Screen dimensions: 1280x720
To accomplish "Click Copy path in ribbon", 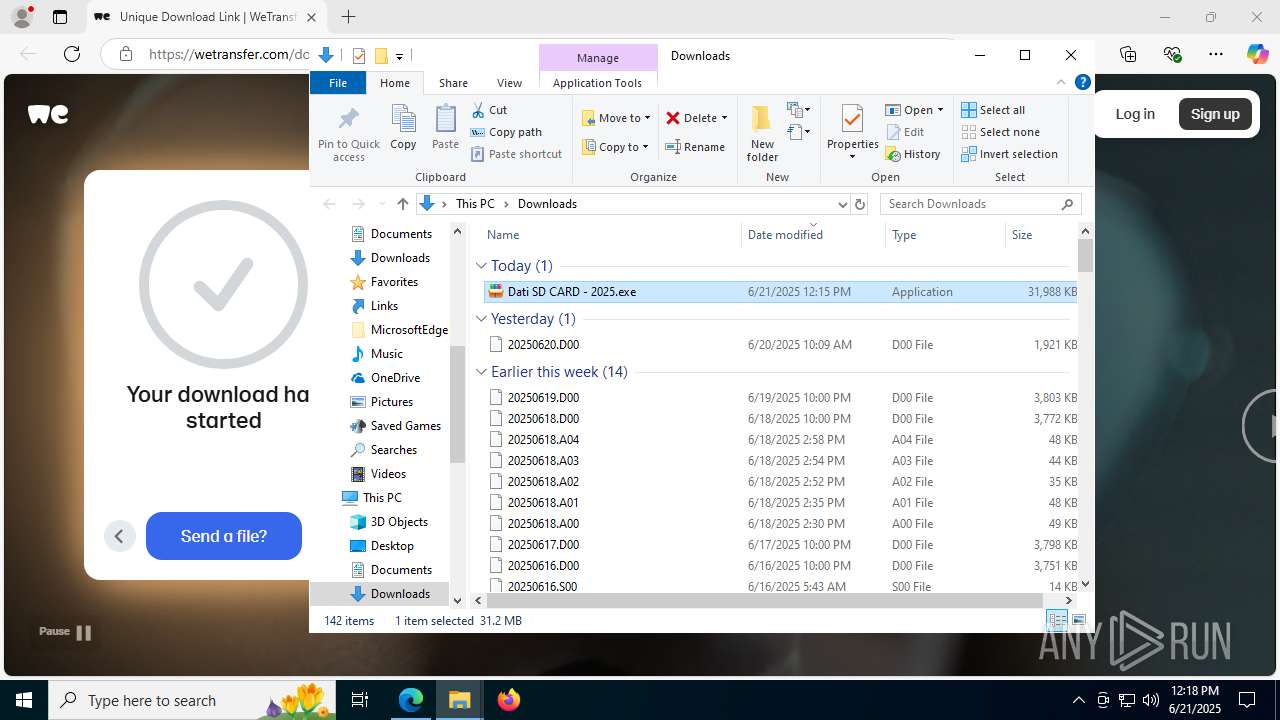I will click(506, 132).
